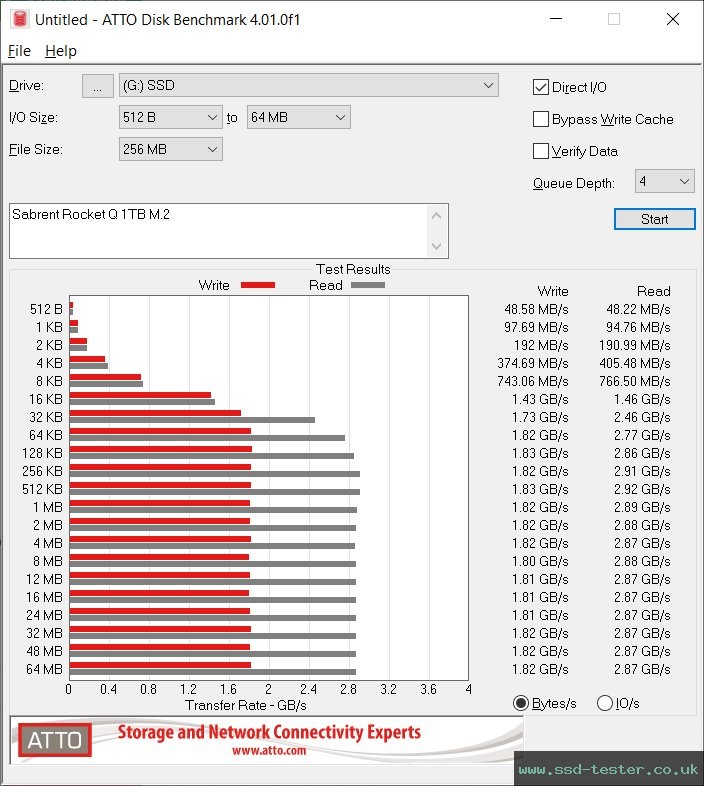Open the 64 MB maximum I/O size dropdown
This screenshot has height=786, width=704.
[x=298, y=117]
